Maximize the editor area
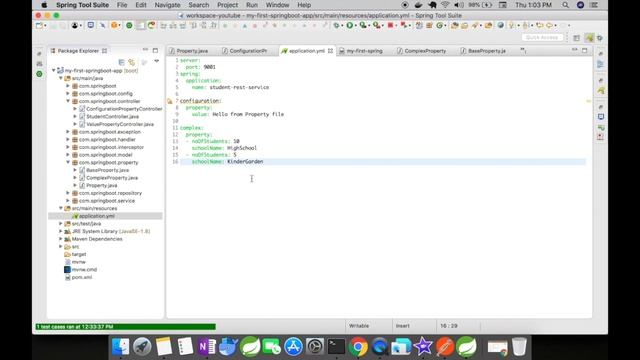Image resolution: width=640 pixels, height=360 pixels. pos(584,50)
